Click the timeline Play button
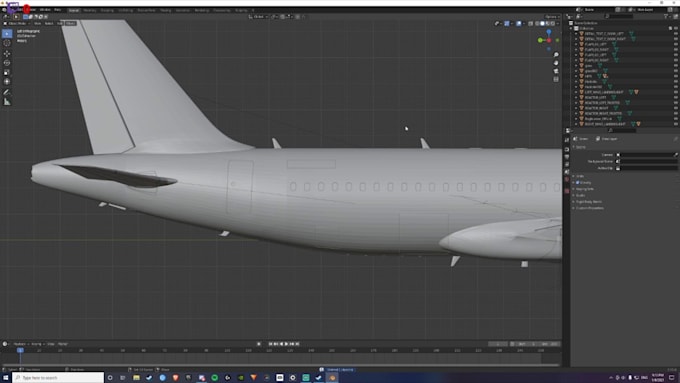680x383 pixels. pos(286,344)
